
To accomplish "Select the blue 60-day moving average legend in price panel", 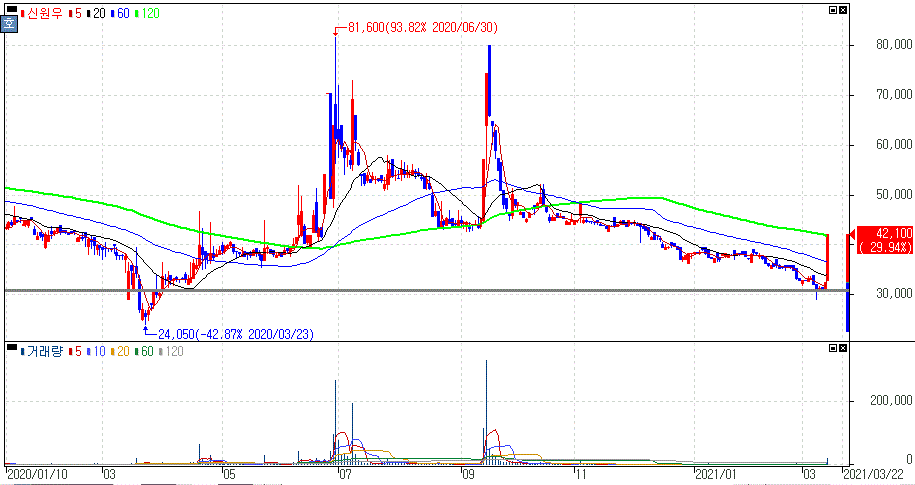I will (119, 13).
